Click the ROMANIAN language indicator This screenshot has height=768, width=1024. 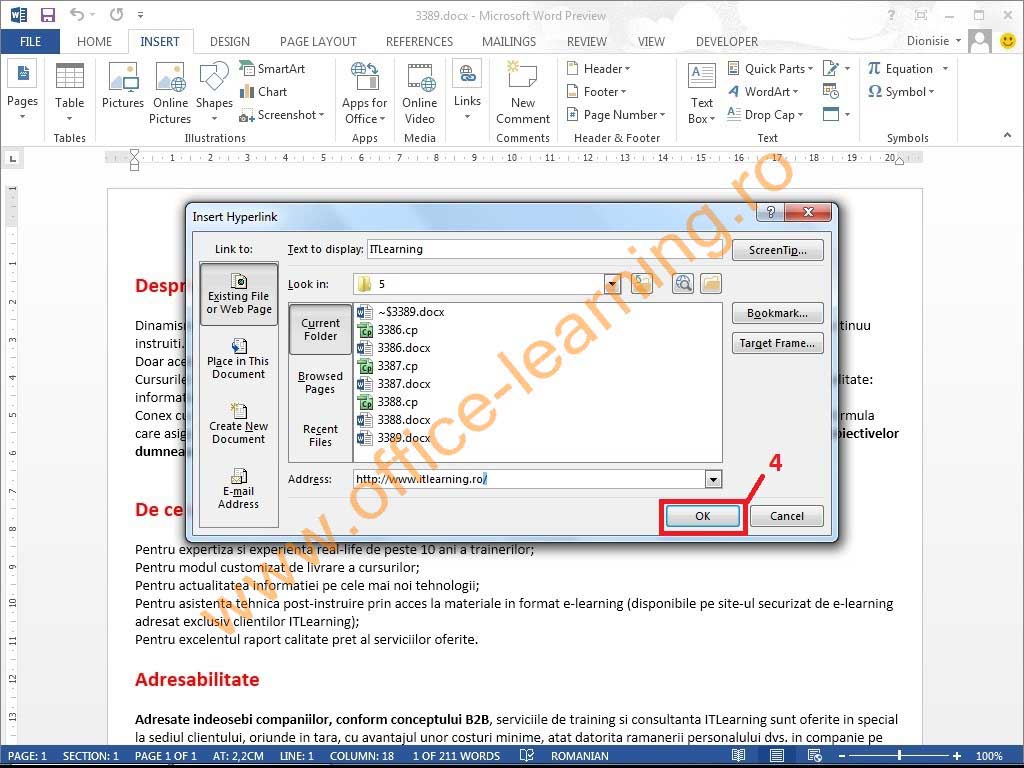[580, 756]
